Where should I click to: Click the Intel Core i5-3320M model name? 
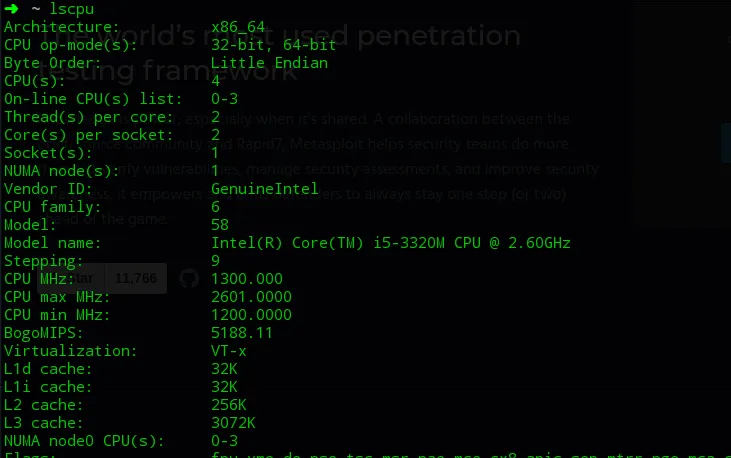[392, 242]
